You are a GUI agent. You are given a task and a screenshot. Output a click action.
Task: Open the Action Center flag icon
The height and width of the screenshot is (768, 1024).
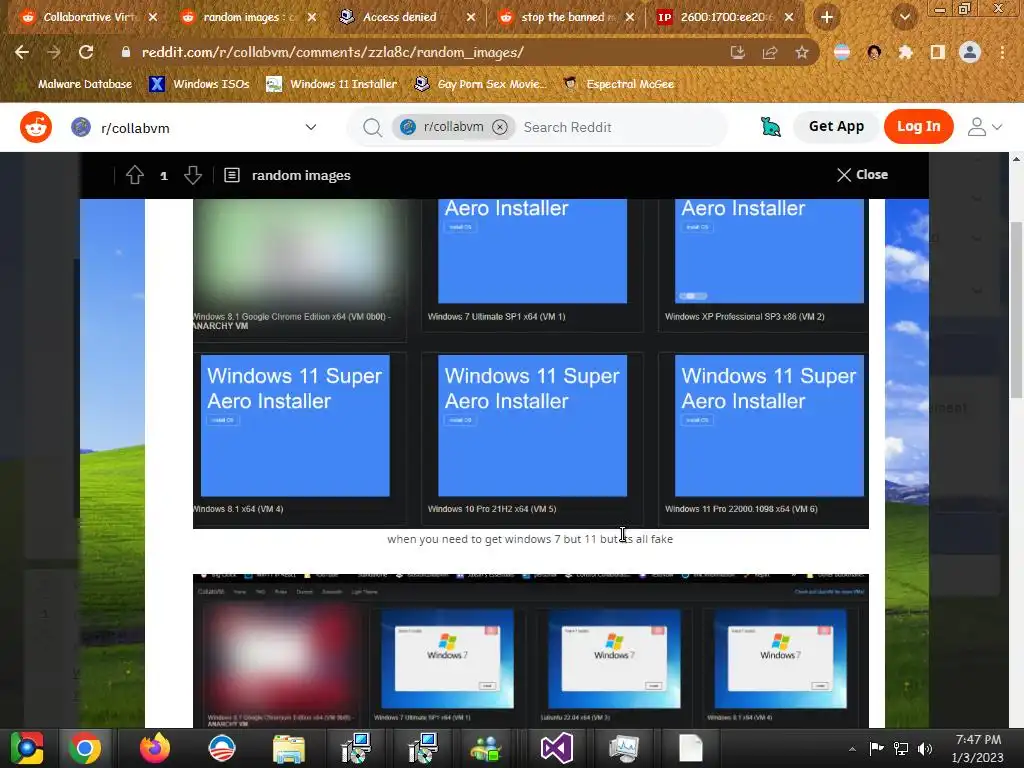tap(876, 748)
